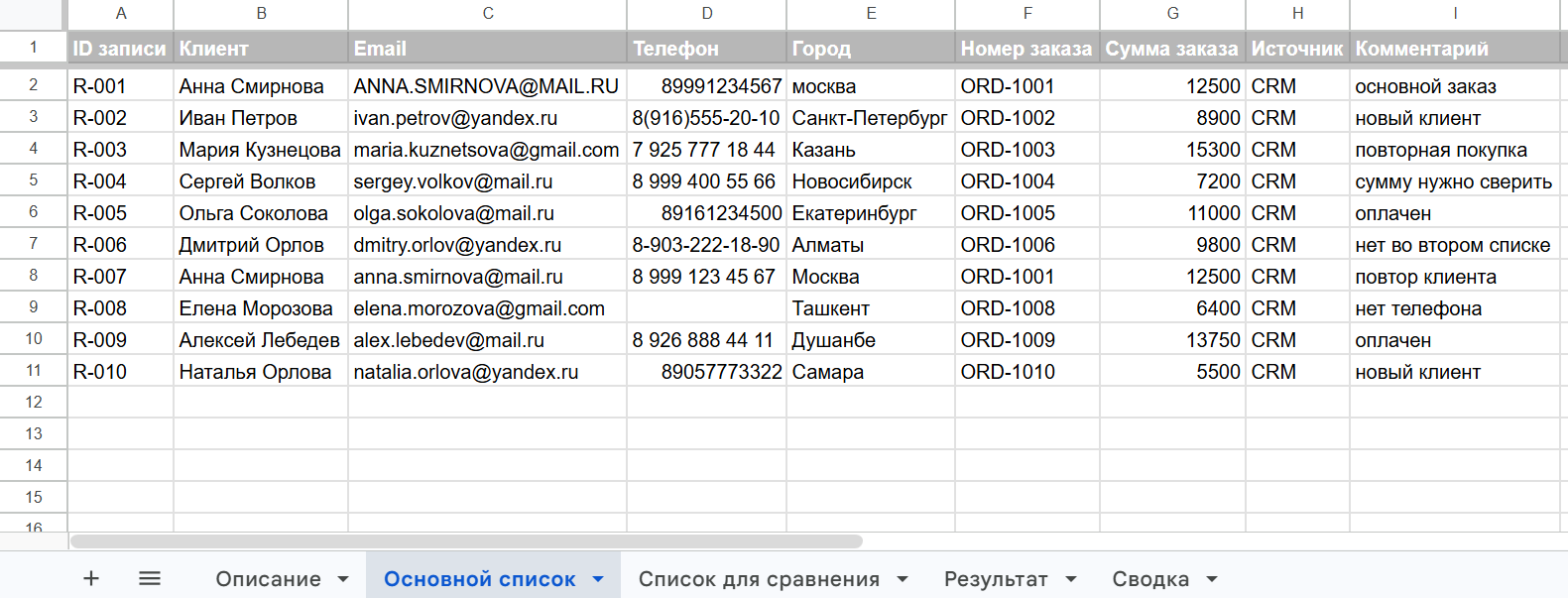Select row 14 header number
Screen dimensions: 1568x598
(x=34, y=466)
